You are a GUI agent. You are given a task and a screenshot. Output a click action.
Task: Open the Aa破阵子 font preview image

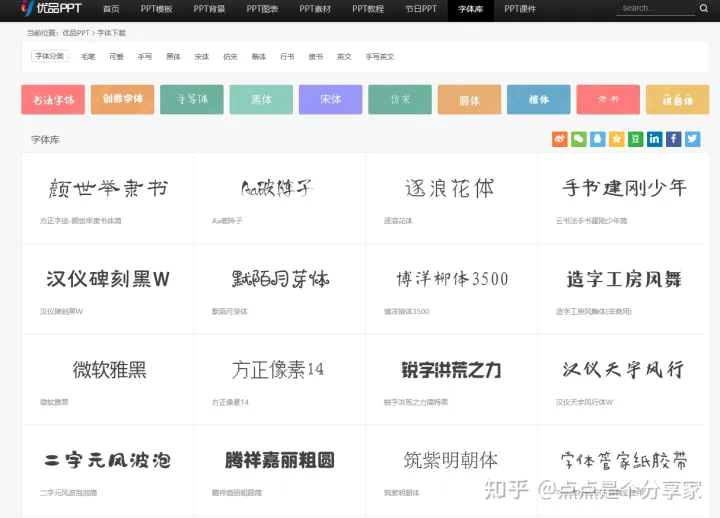[277, 188]
